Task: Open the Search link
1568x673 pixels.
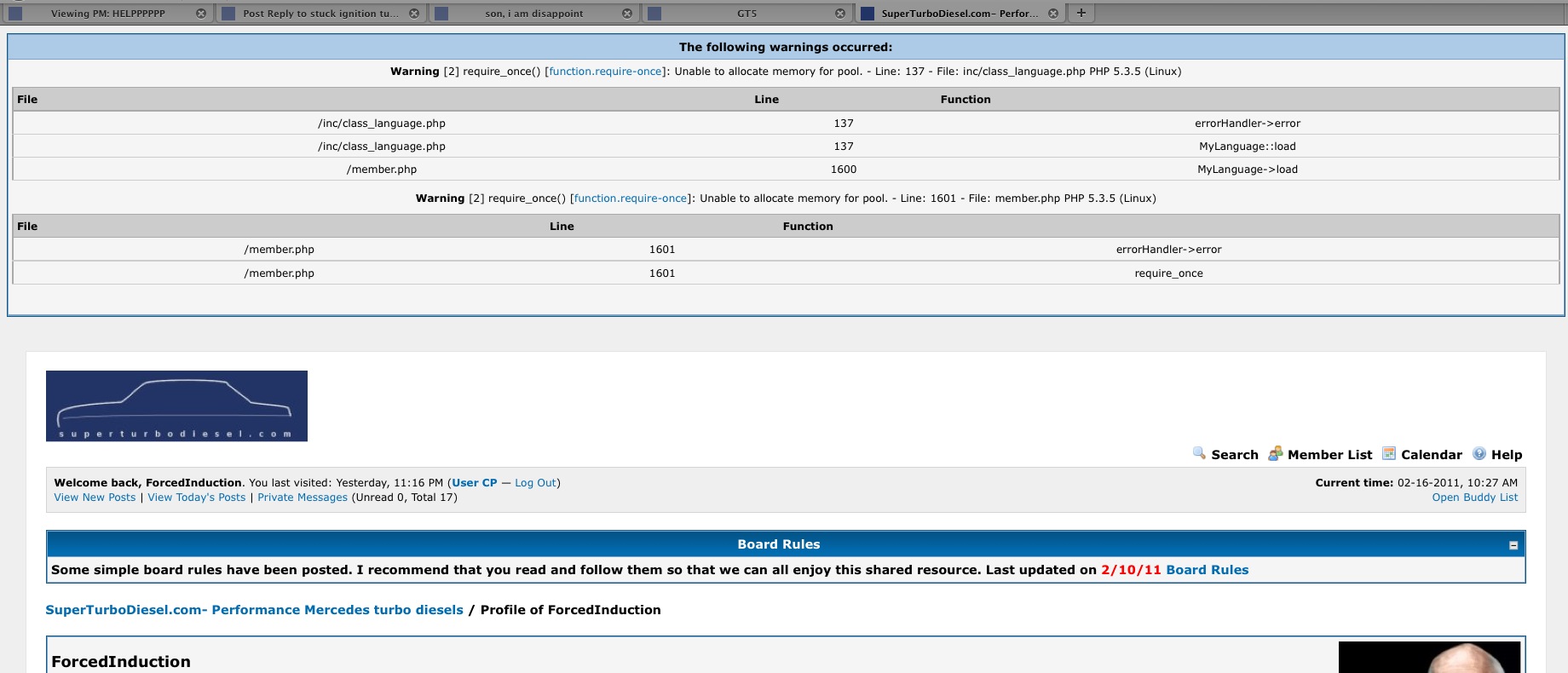Action: coord(1235,455)
